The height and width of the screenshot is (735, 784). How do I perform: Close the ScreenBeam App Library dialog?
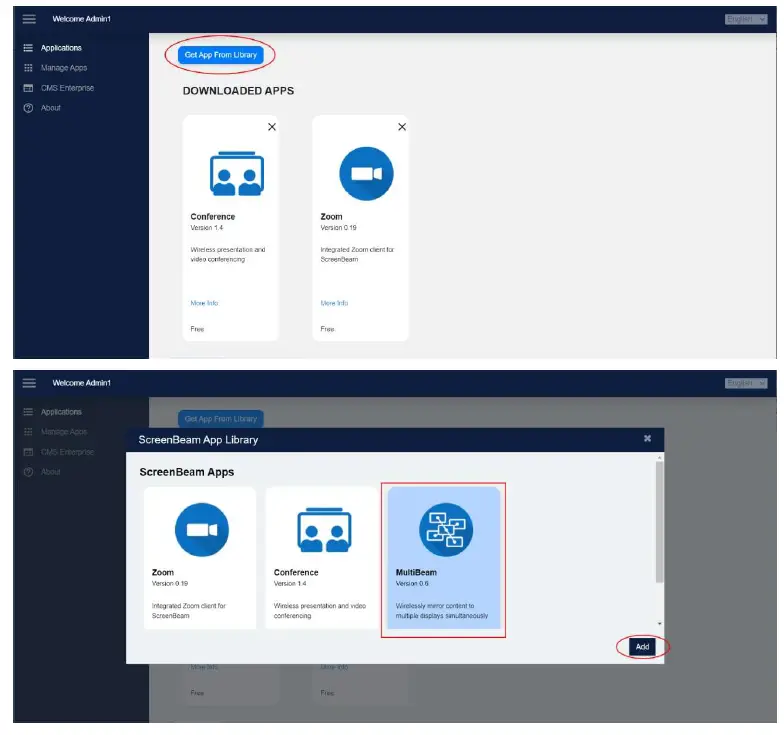(x=647, y=438)
